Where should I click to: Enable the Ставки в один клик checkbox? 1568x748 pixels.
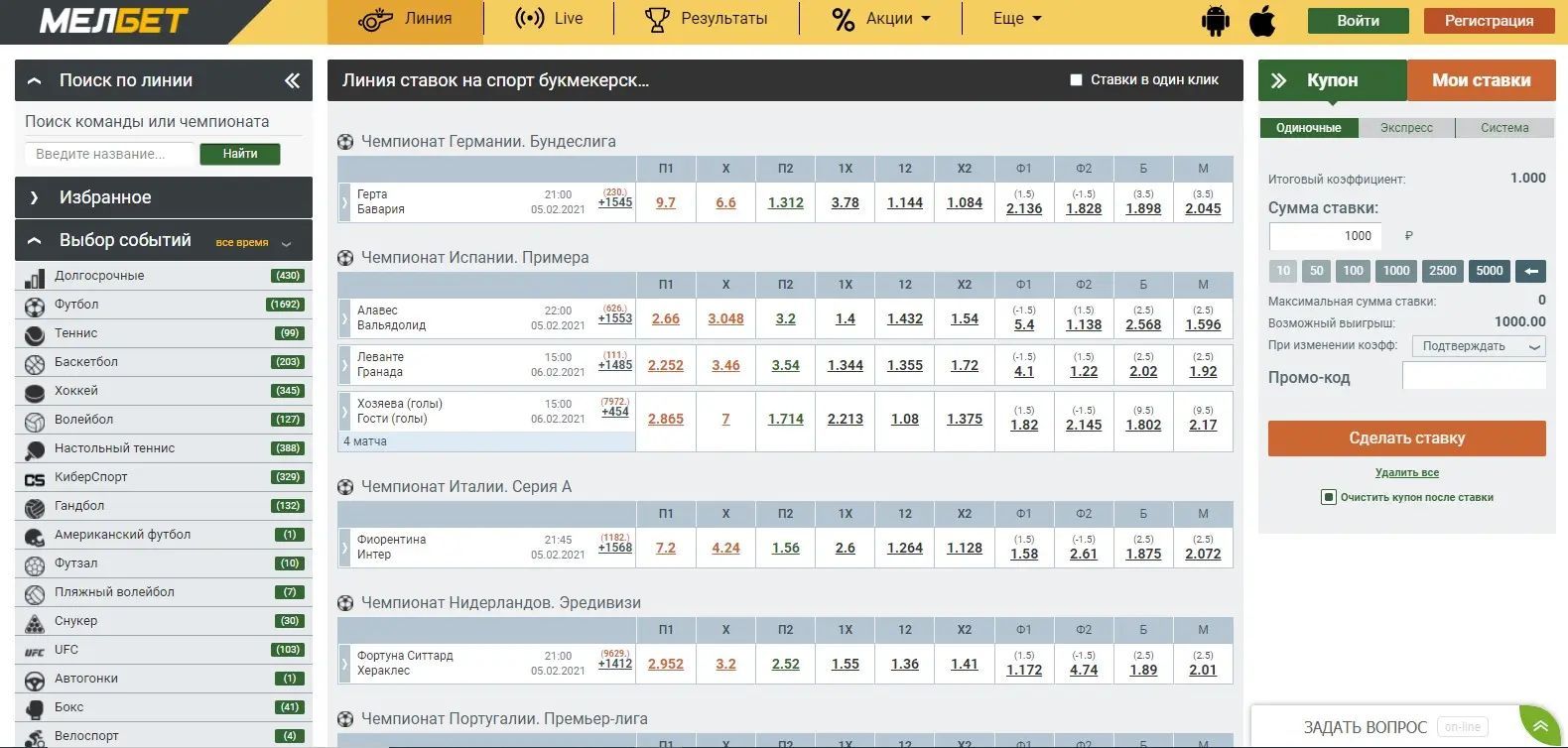(1076, 80)
